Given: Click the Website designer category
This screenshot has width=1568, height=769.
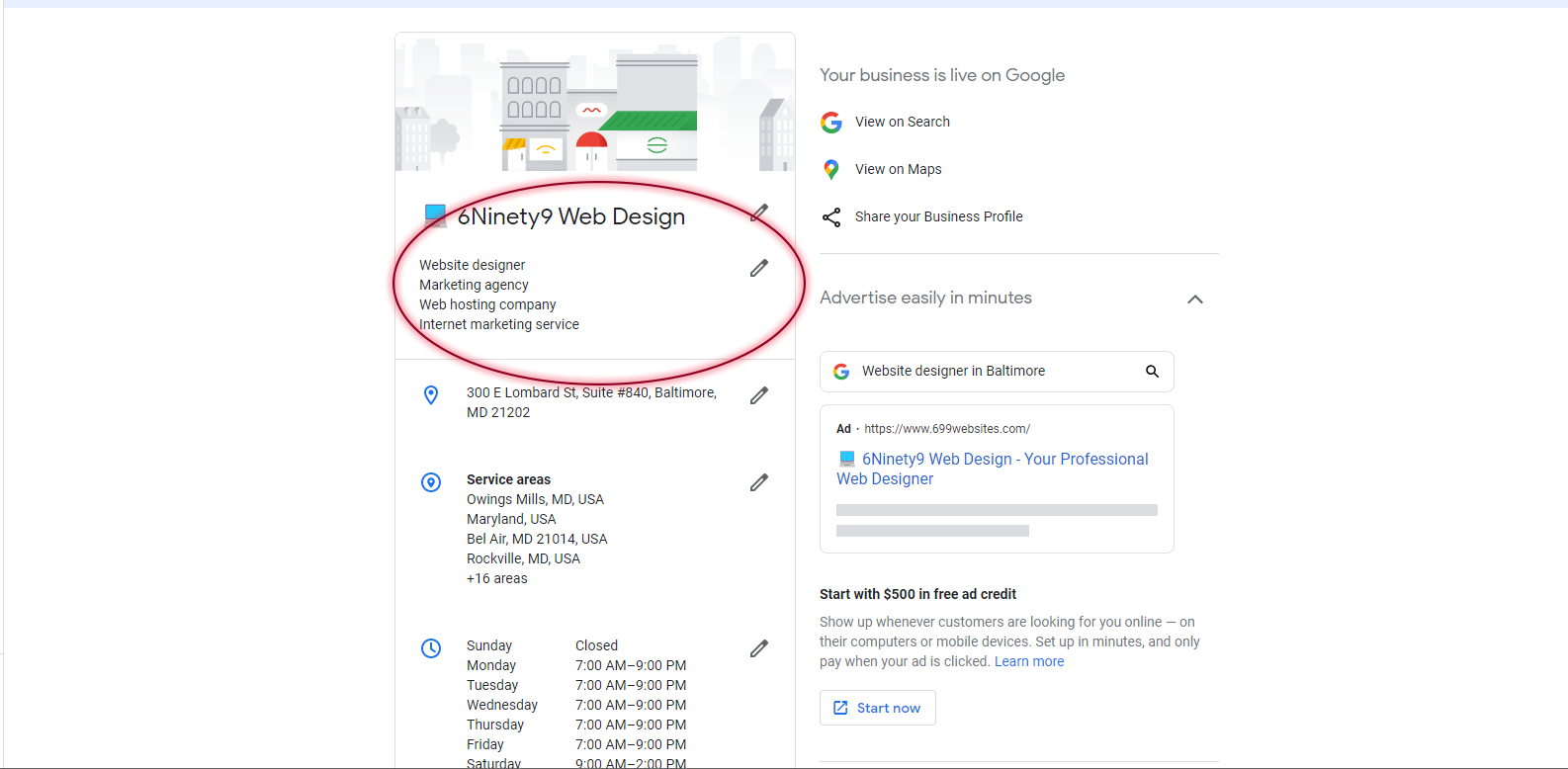Looking at the screenshot, I should [x=472, y=265].
